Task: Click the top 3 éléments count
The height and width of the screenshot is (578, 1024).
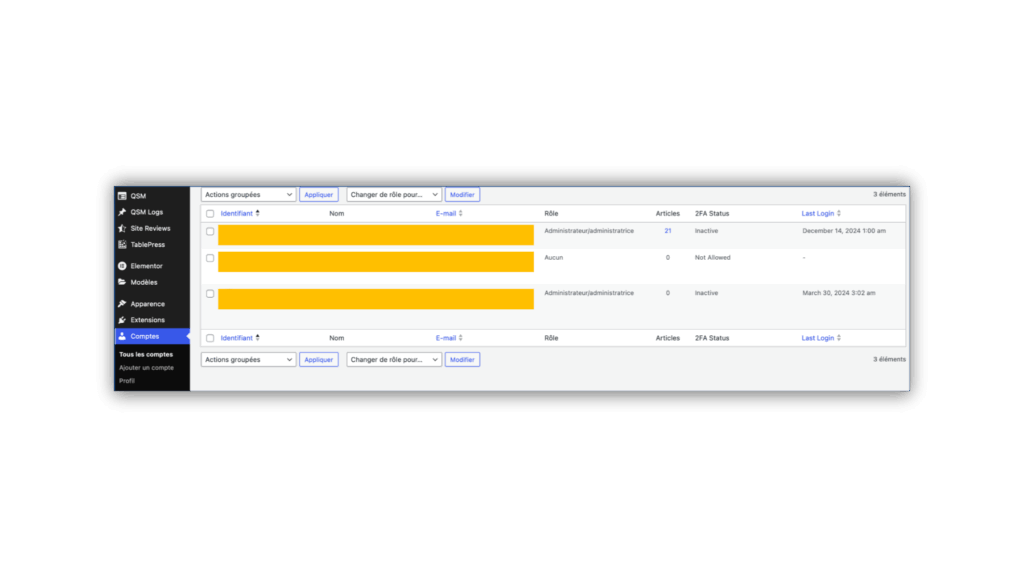Action: click(x=889, y=194)
